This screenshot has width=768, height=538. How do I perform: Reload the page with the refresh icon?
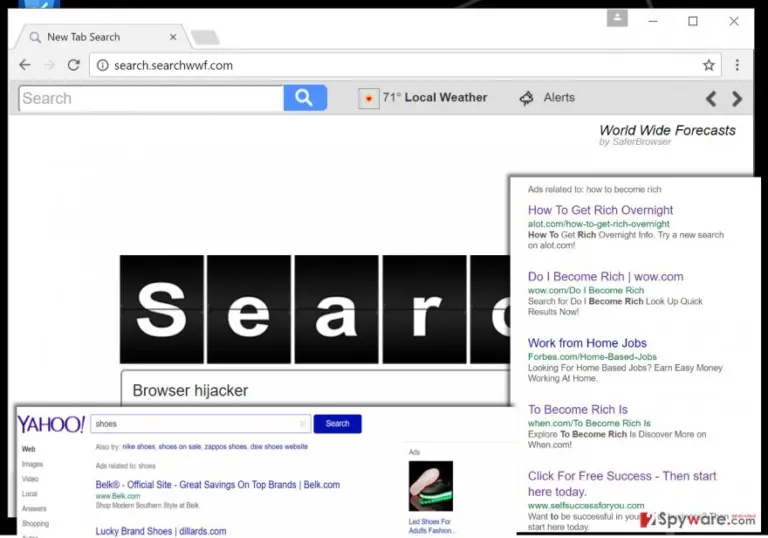pos(74,65)
